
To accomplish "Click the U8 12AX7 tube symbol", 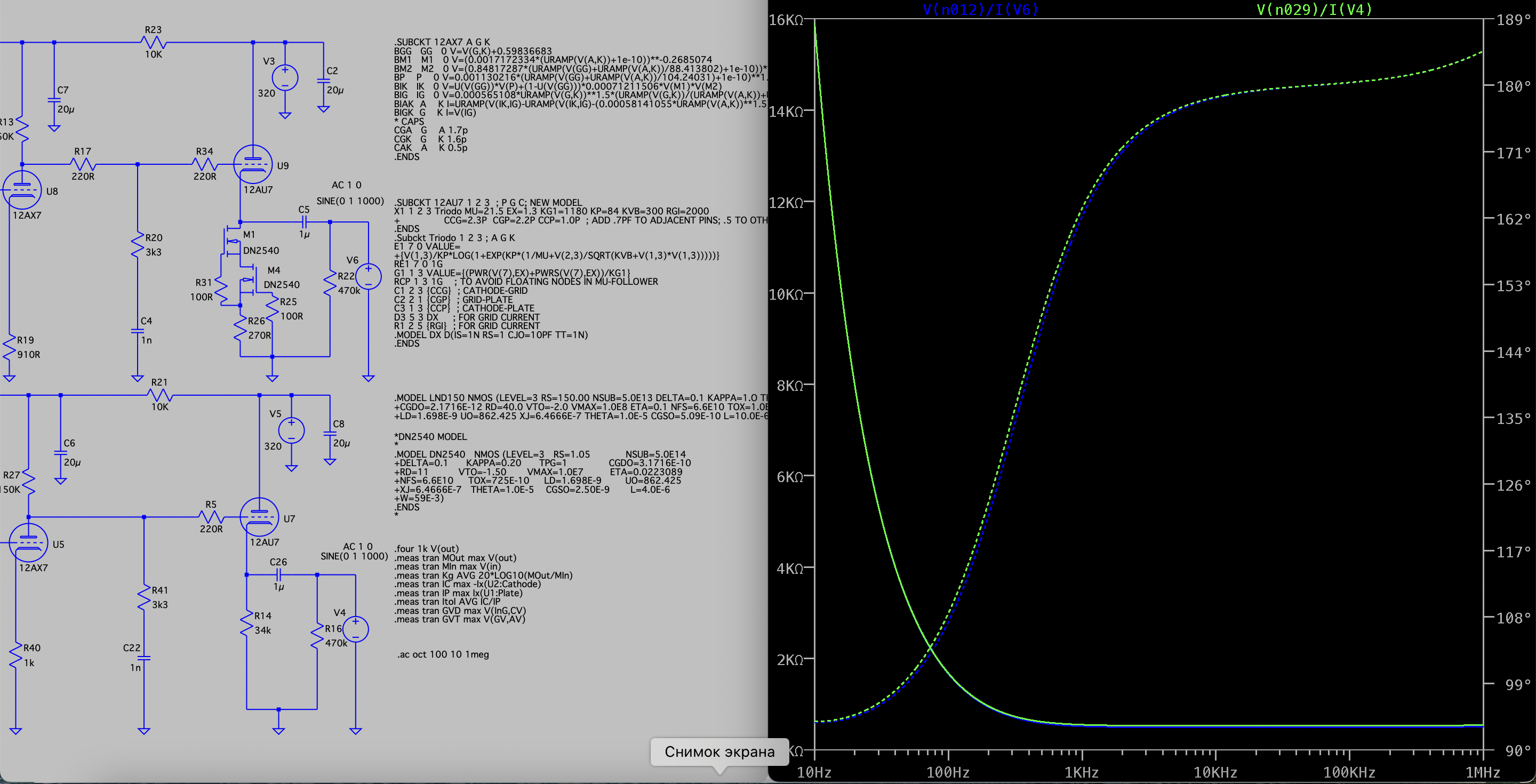I will (22, 190).
